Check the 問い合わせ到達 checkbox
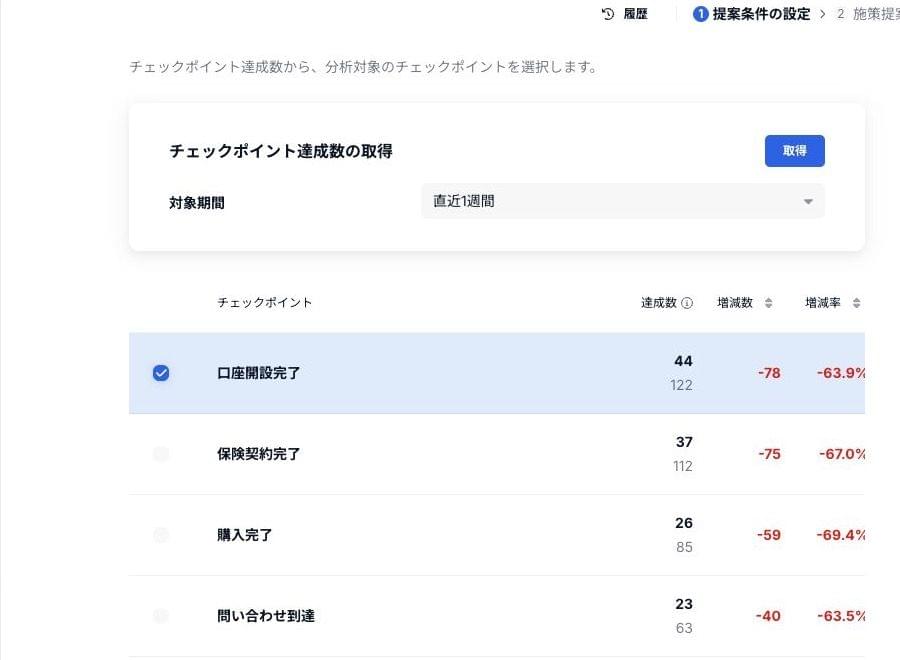The image size is (900, 660). (x=161, y=616)
